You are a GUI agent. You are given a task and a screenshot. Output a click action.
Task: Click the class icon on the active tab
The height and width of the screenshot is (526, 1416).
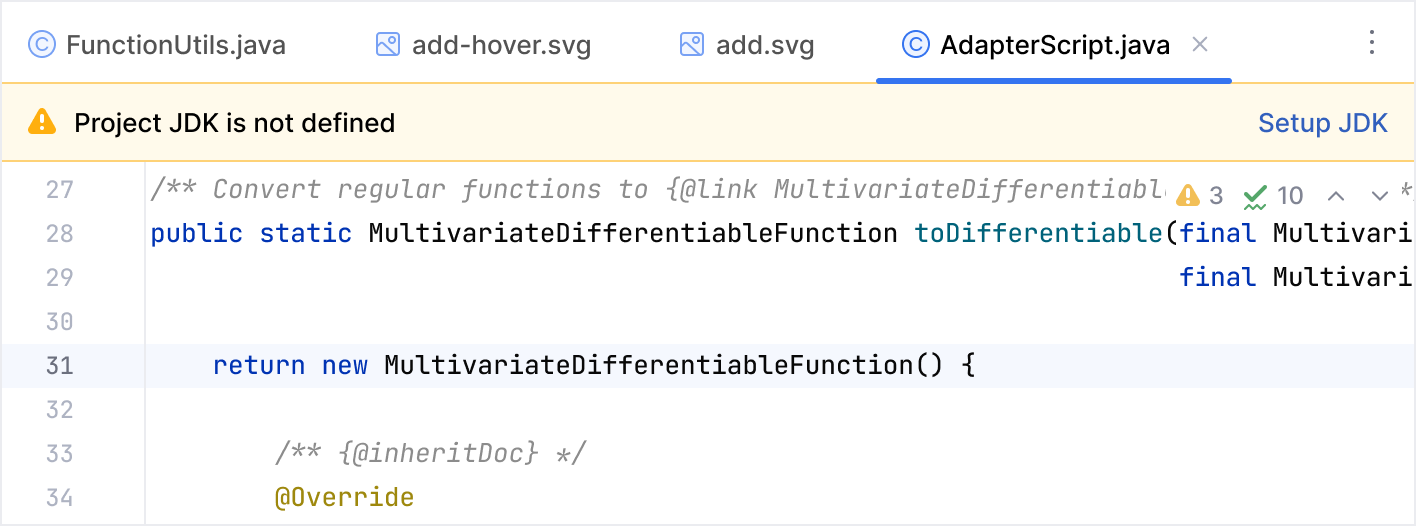[915, 45]
